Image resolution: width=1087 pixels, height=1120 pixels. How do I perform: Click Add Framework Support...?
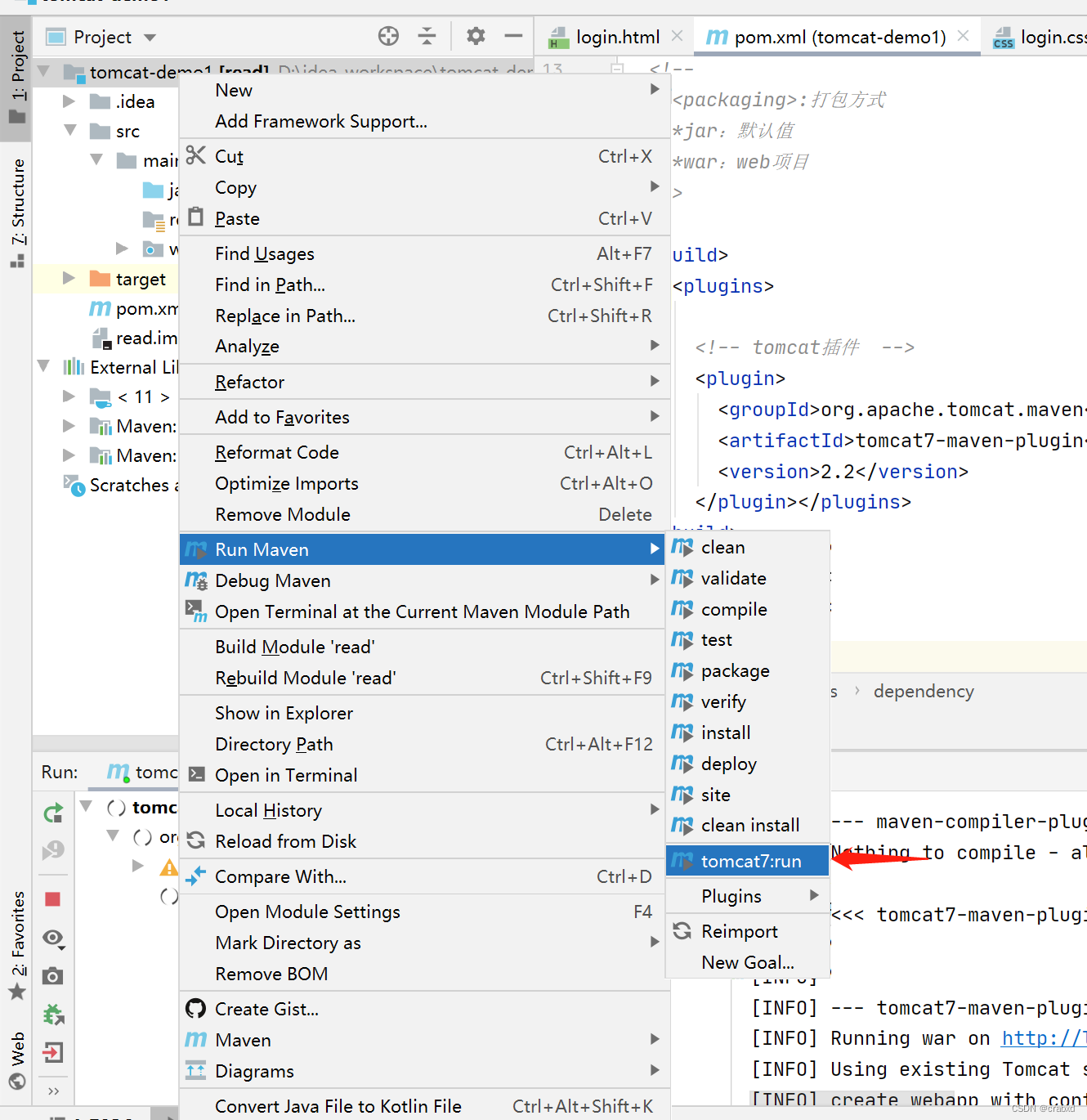click(423, 121)
